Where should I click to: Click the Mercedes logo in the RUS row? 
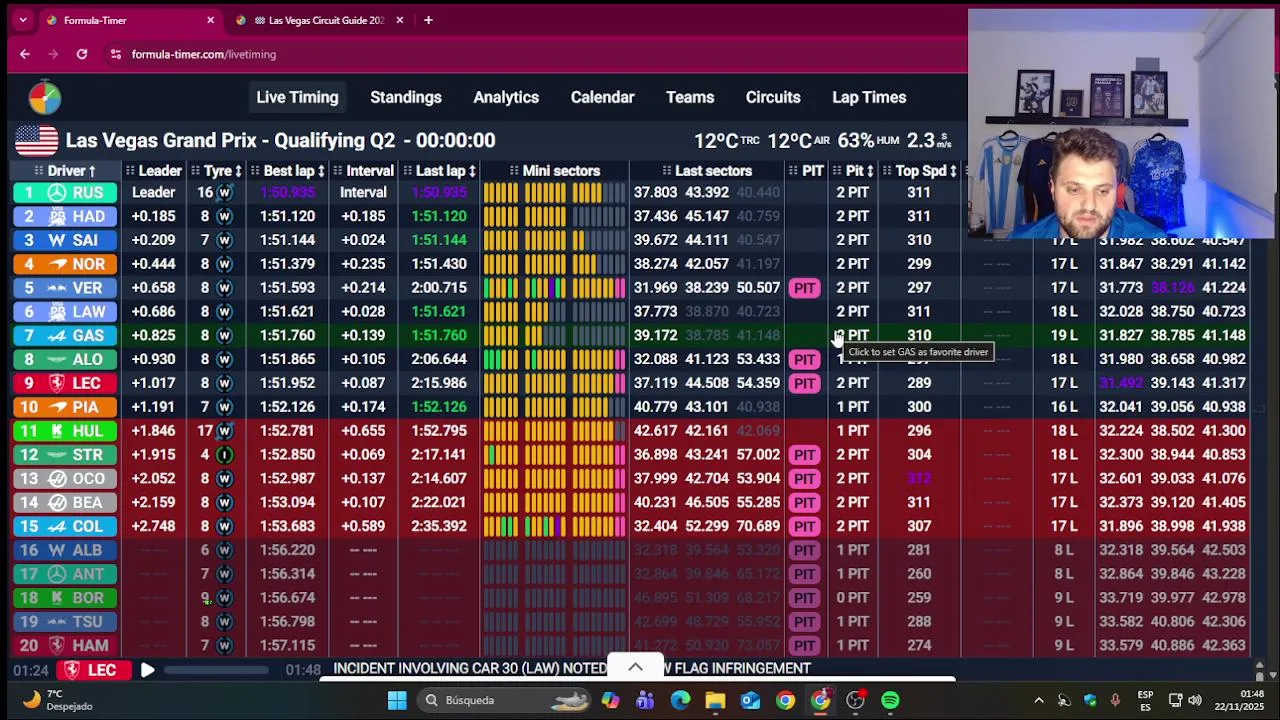57,192
